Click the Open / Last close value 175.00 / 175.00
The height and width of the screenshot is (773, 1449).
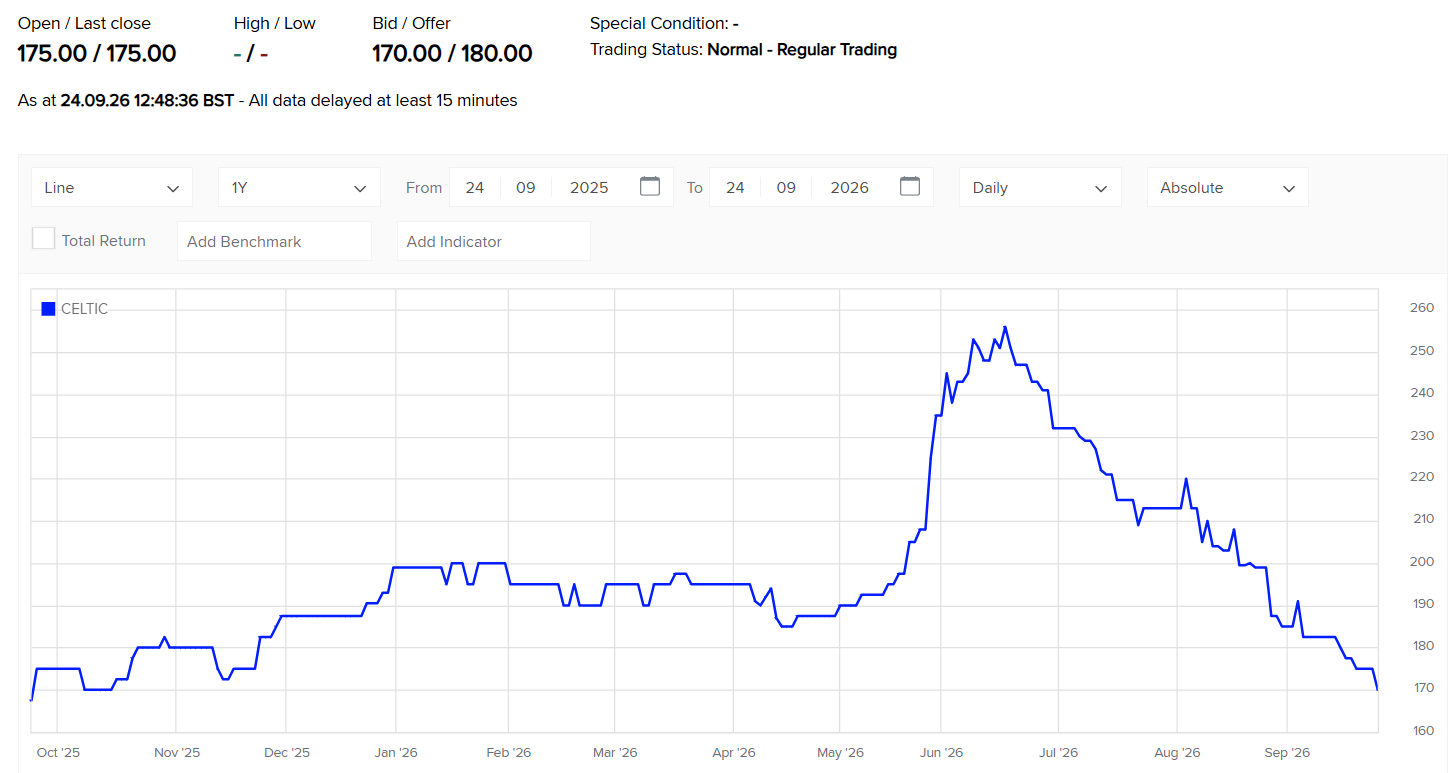97,53
